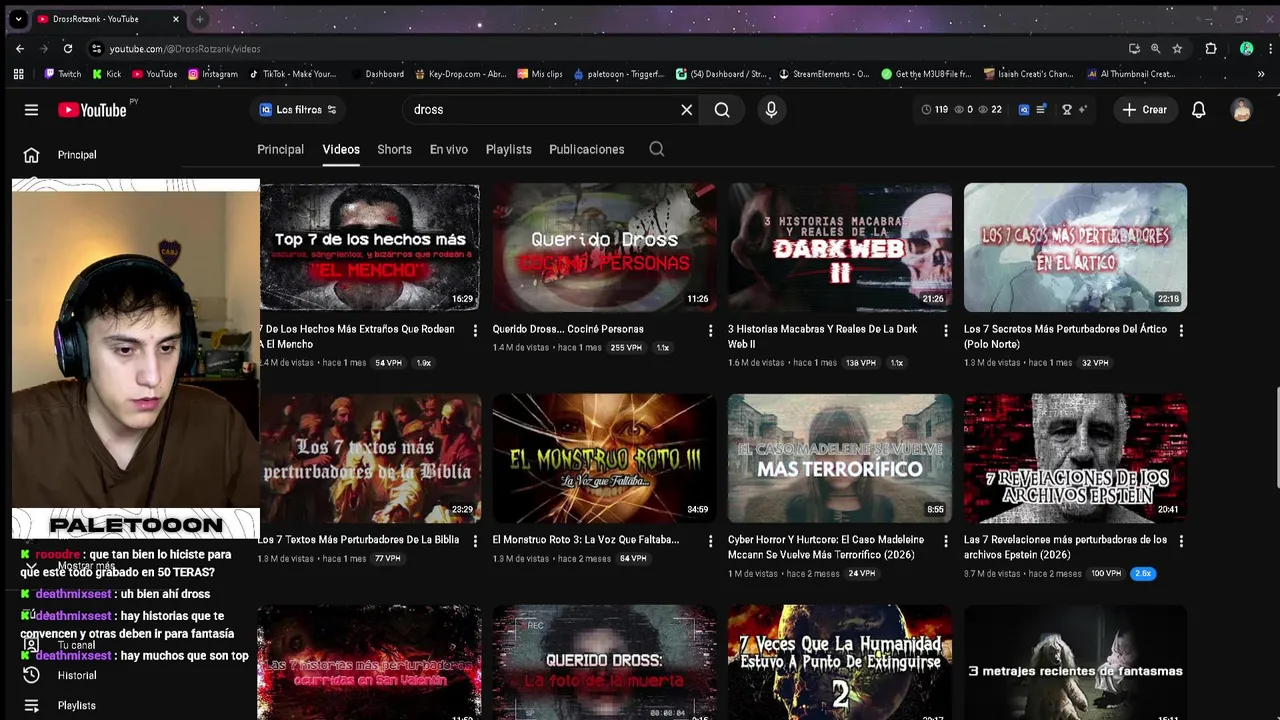Open the Twitch bookmark
This screenshot has width=1280, height=720.
[63, 74]
